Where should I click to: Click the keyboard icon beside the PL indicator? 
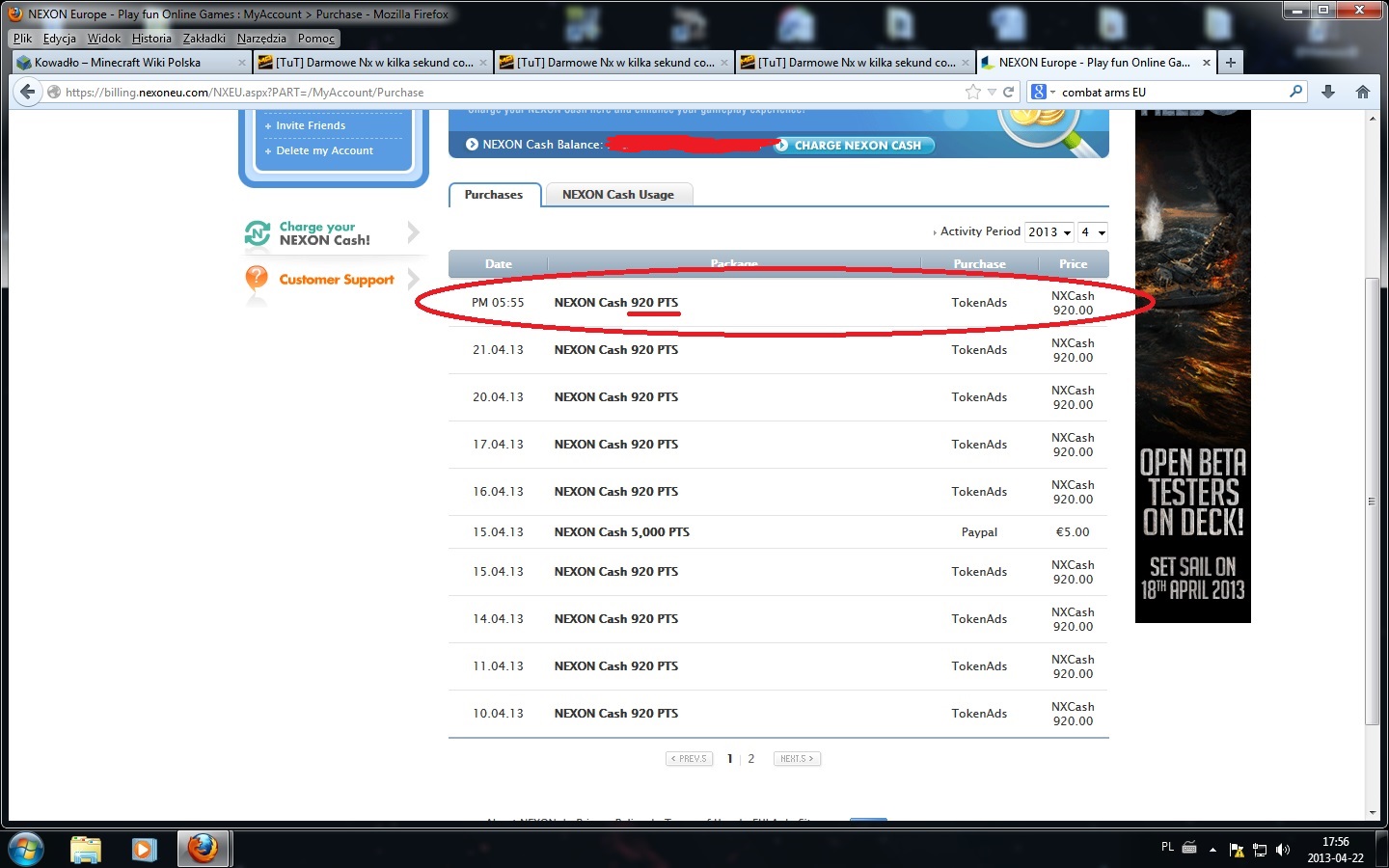click(1189, 848)
